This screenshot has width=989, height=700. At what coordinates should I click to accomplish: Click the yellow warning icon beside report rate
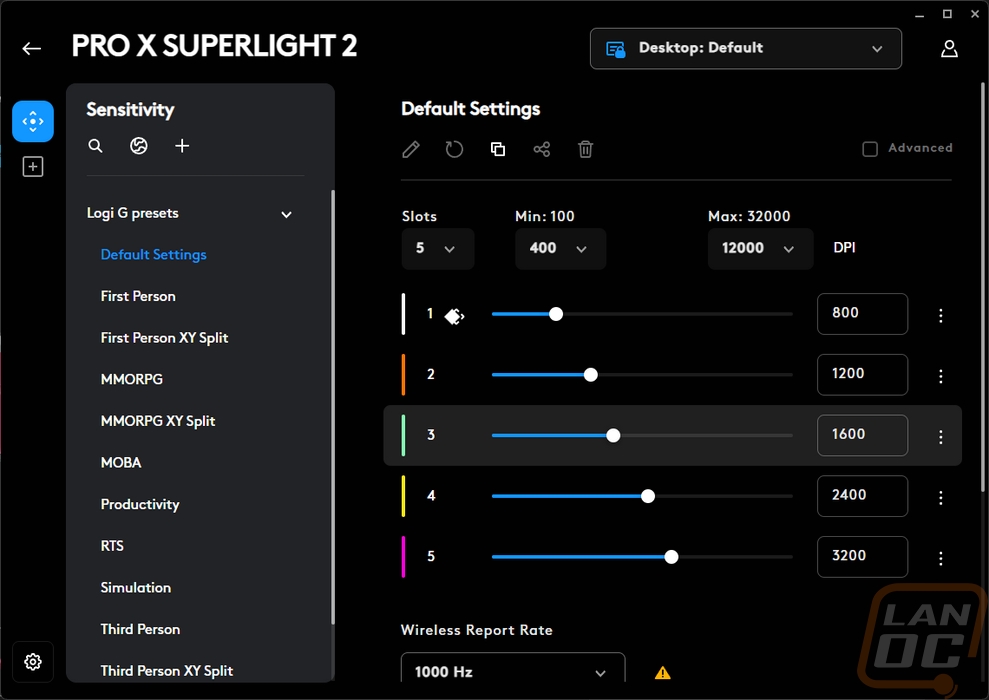click(663, 673)
